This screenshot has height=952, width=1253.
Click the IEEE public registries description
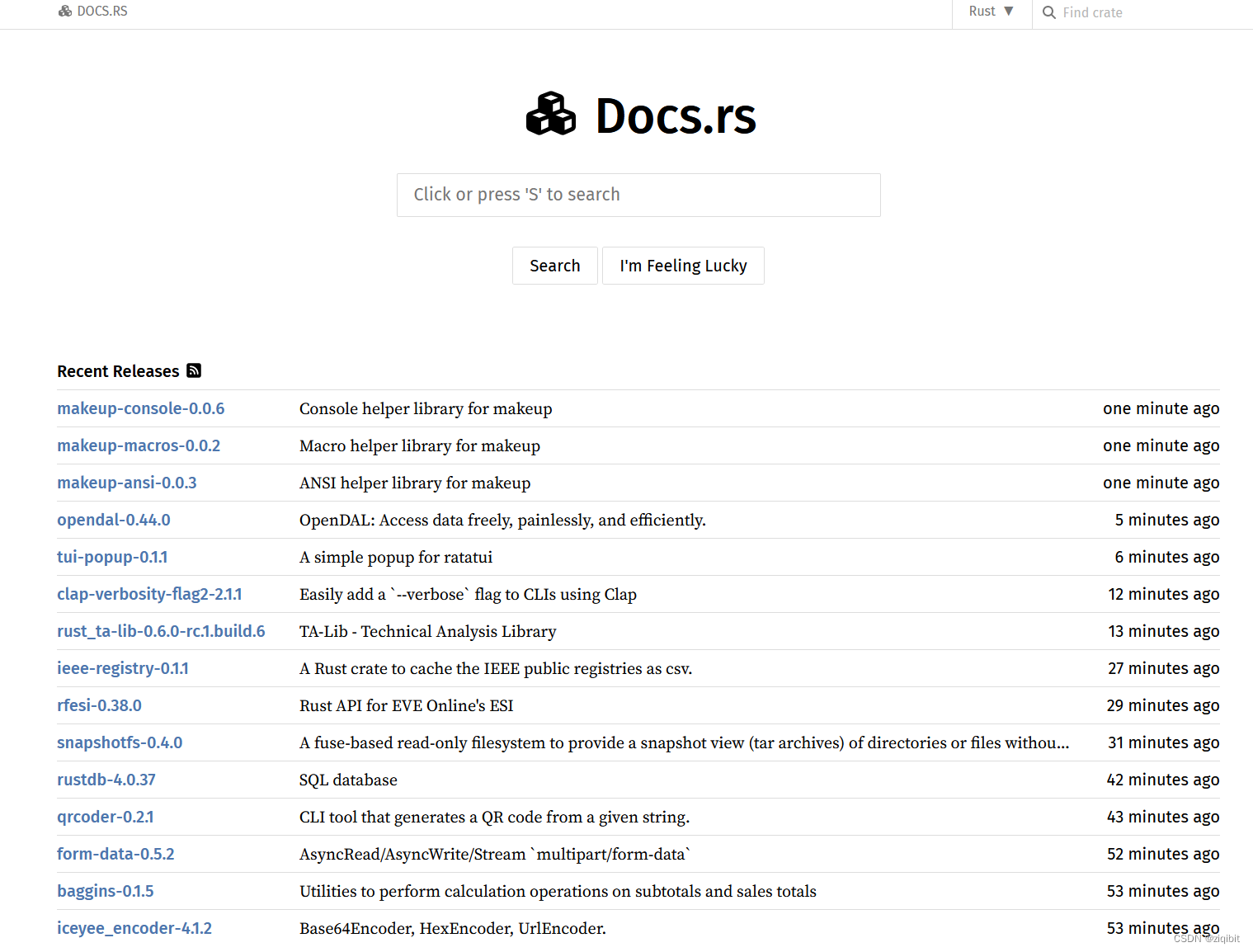click(496, 668)
